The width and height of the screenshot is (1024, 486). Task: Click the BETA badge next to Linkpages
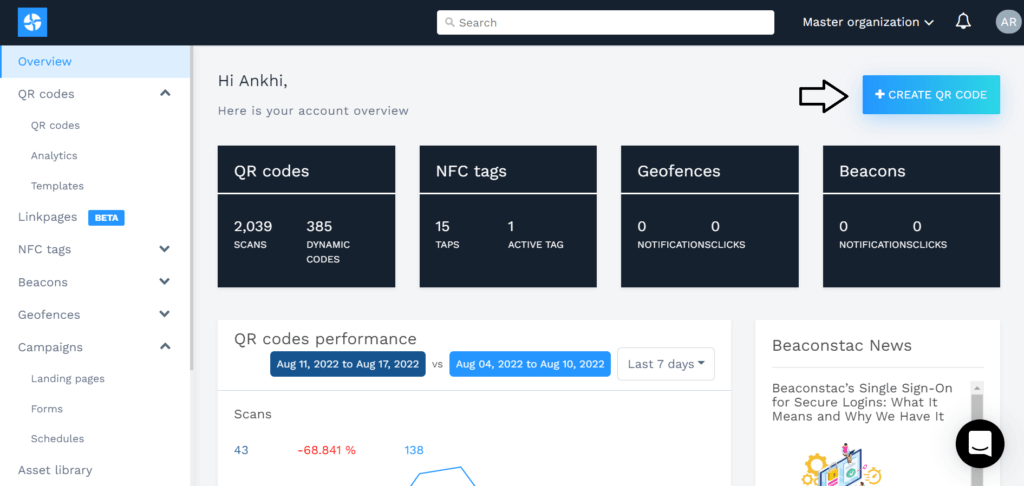coord(106,218)
